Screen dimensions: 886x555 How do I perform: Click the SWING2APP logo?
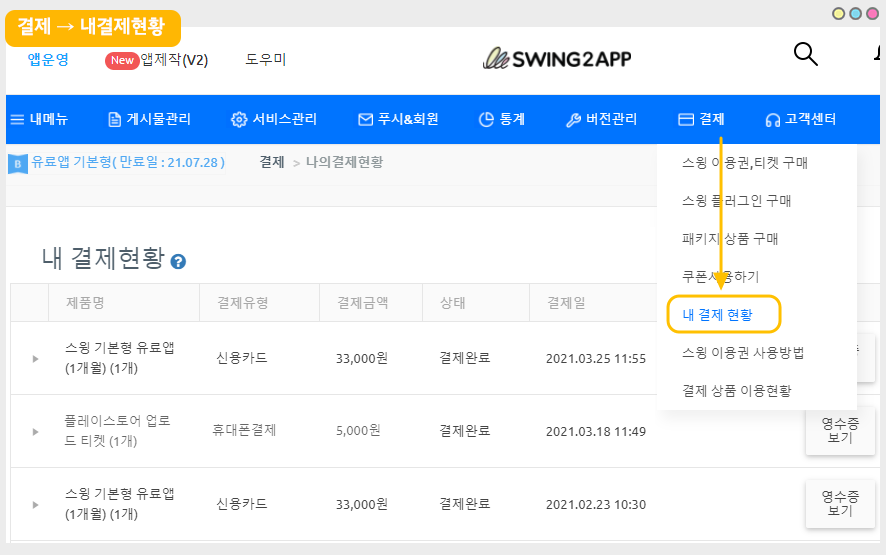(556, 58)
